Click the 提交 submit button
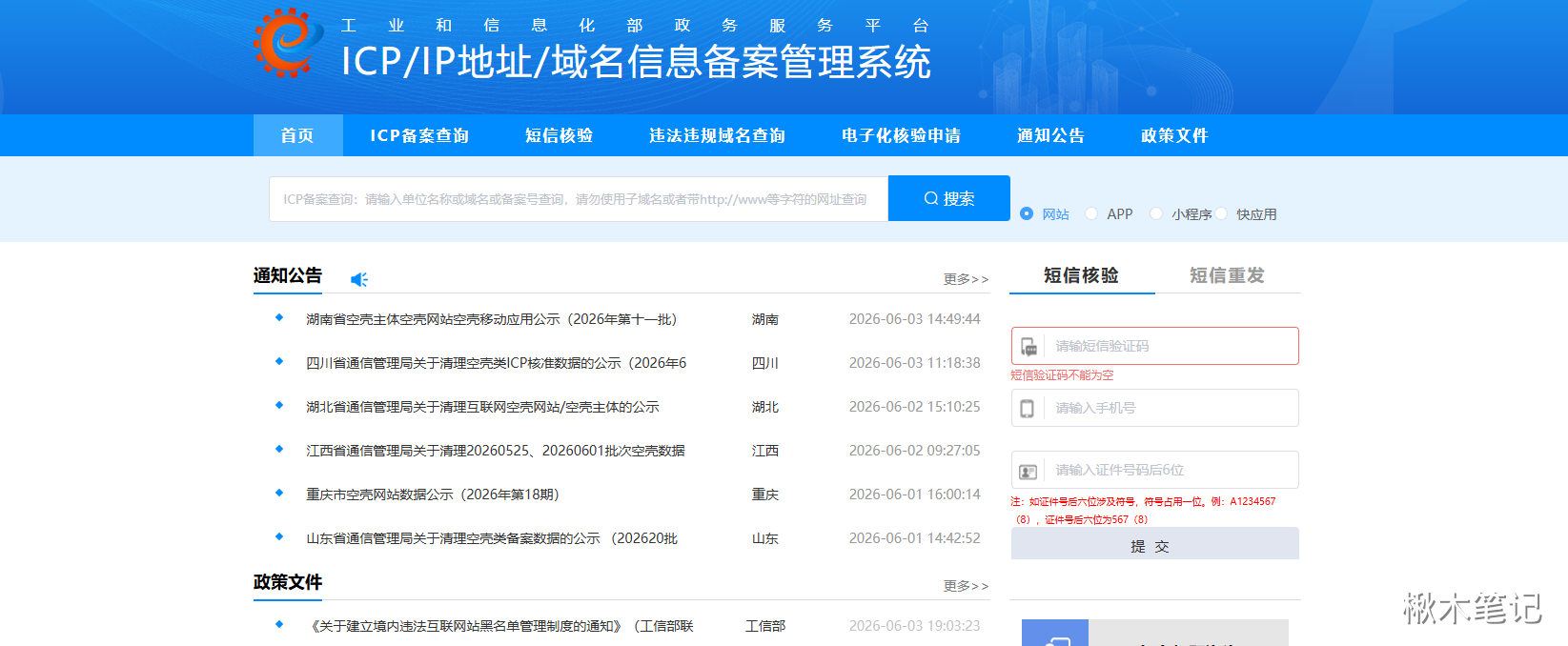 tap(1154, 544)
